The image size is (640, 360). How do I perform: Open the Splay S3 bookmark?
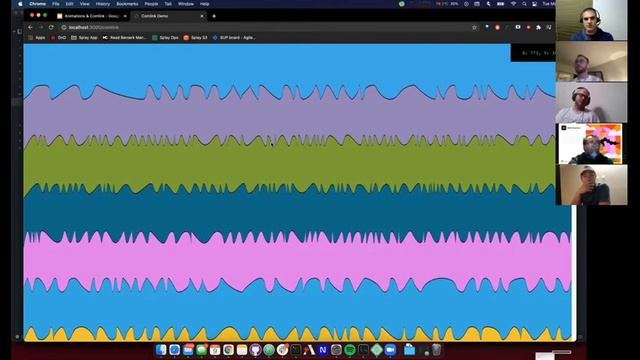click(x=196, y=38)
